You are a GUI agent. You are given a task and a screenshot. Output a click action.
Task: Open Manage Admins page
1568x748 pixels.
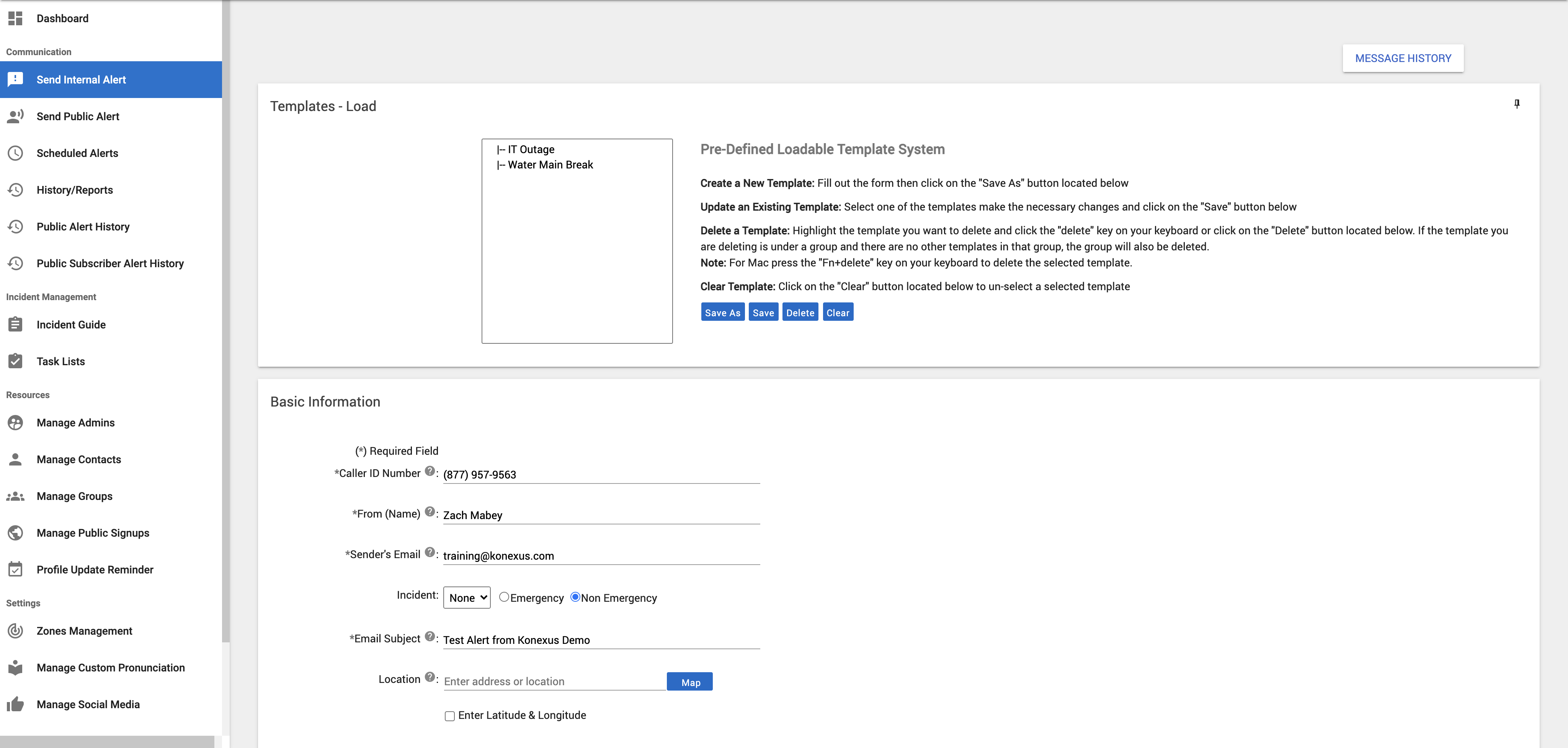[x=111, y=422]
